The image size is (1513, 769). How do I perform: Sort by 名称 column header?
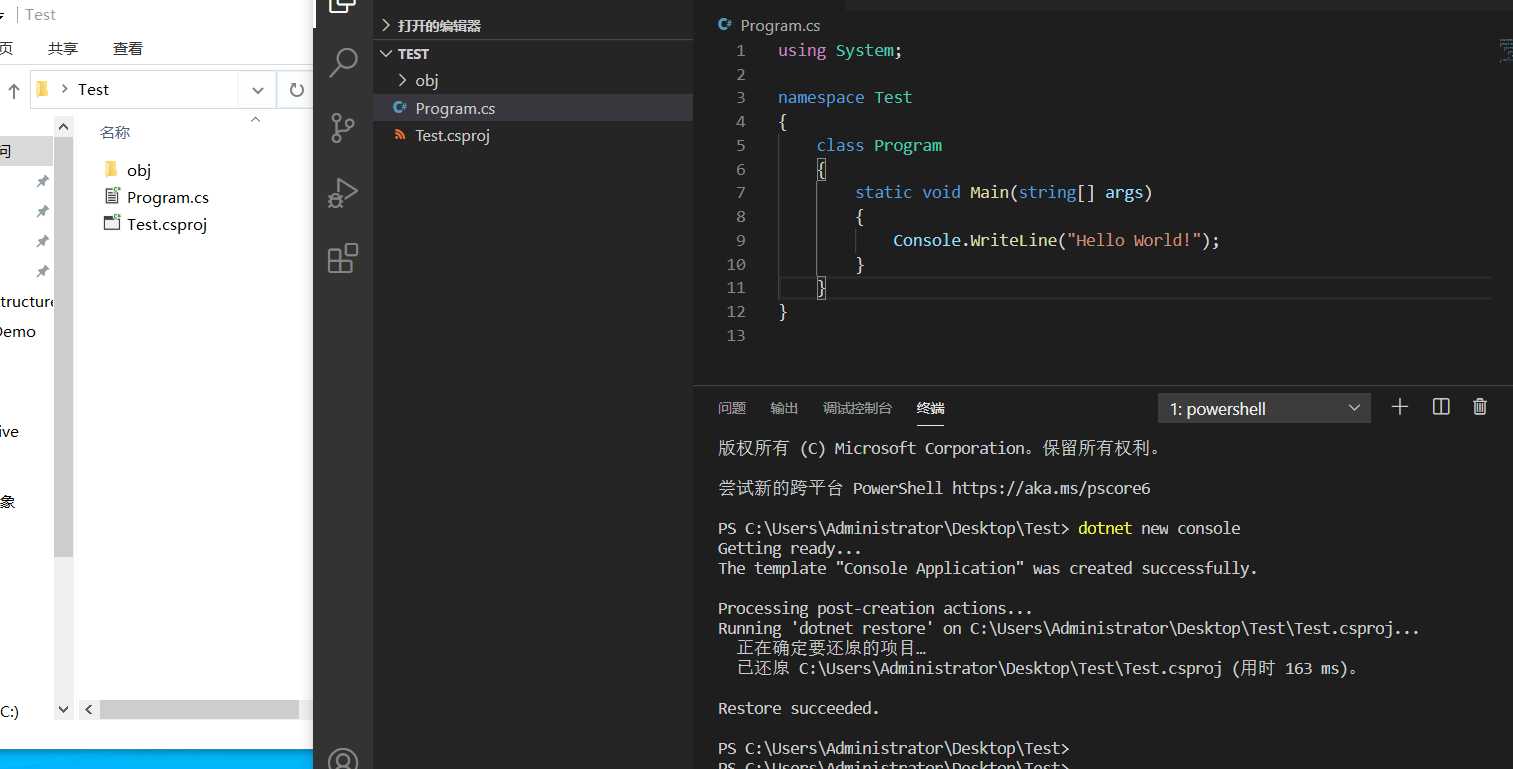coord(115,132)
